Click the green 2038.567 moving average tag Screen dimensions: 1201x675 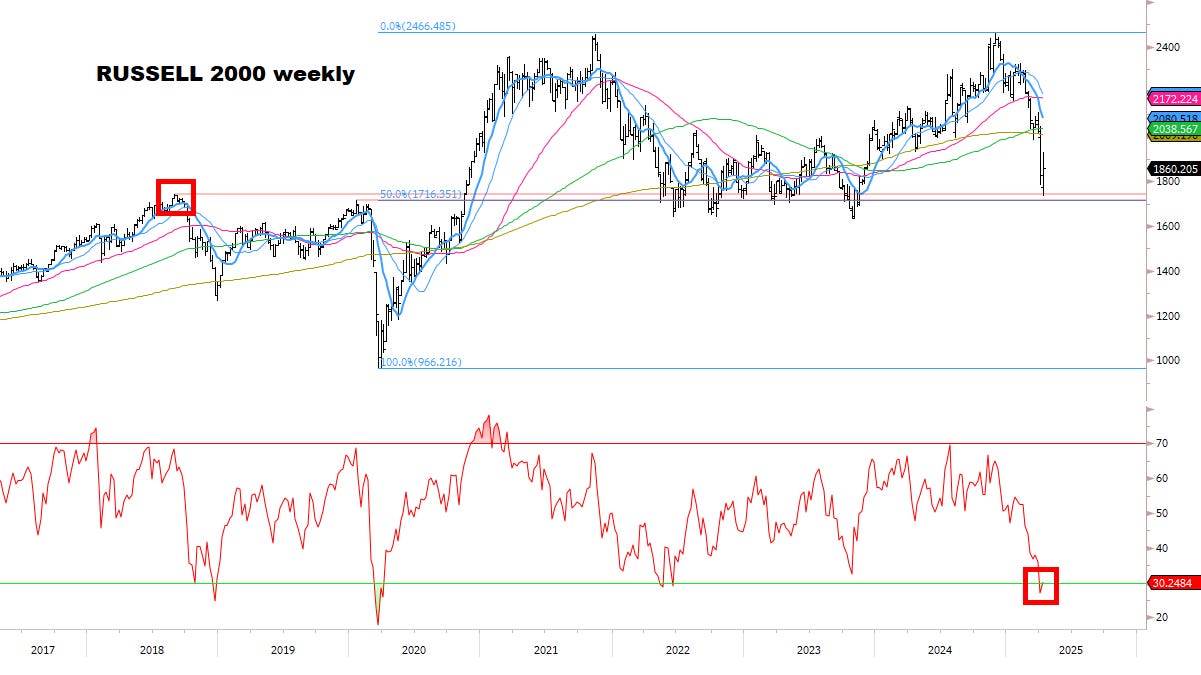point(1173,130)
